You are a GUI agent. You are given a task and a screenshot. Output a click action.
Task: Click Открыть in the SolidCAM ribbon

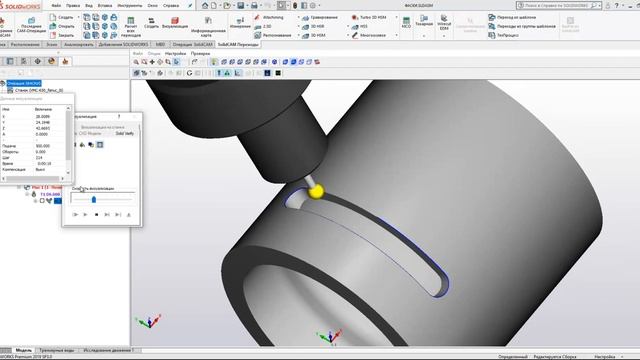click(62, 26)
